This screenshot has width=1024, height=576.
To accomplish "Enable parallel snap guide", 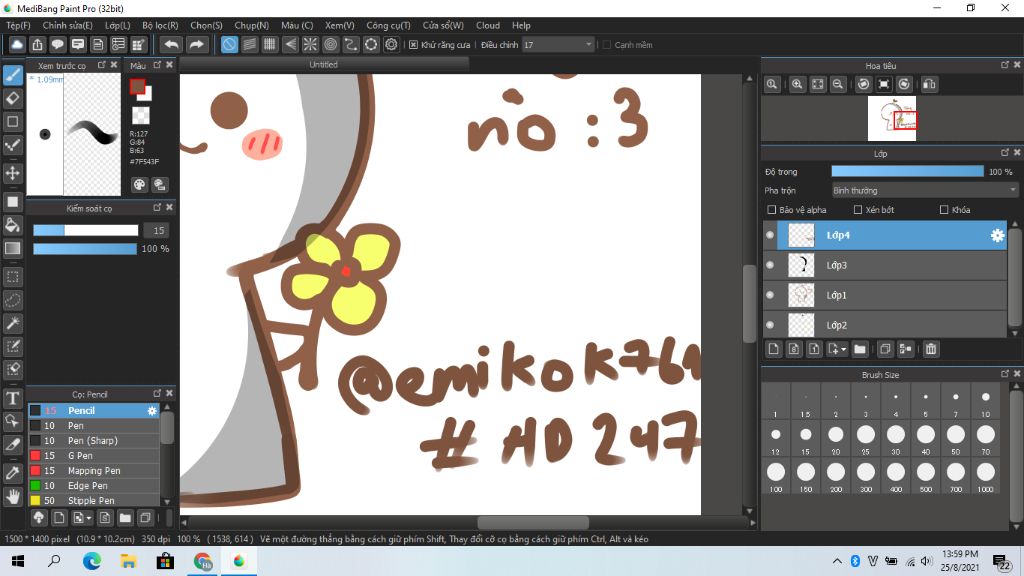I will (249, 44).
